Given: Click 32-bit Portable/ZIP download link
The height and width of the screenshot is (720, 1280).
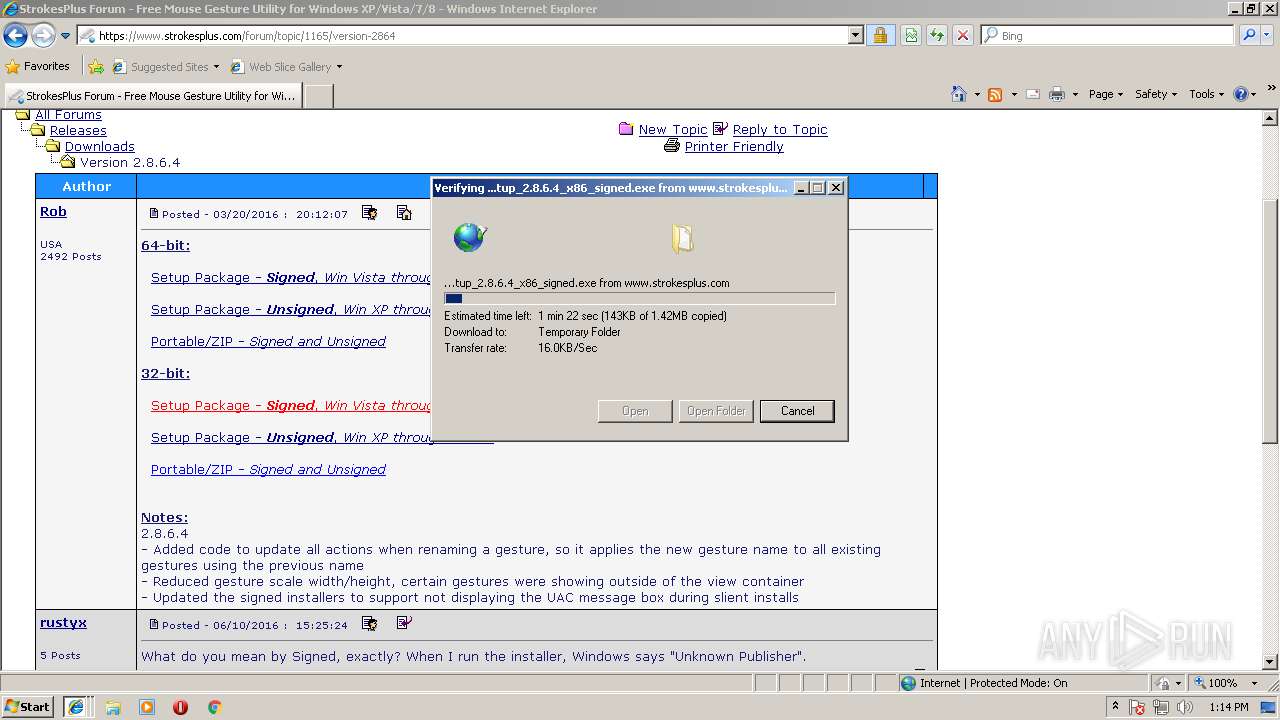Looking at the screenshot, I should pyautogui.click(x=268, y=470).
